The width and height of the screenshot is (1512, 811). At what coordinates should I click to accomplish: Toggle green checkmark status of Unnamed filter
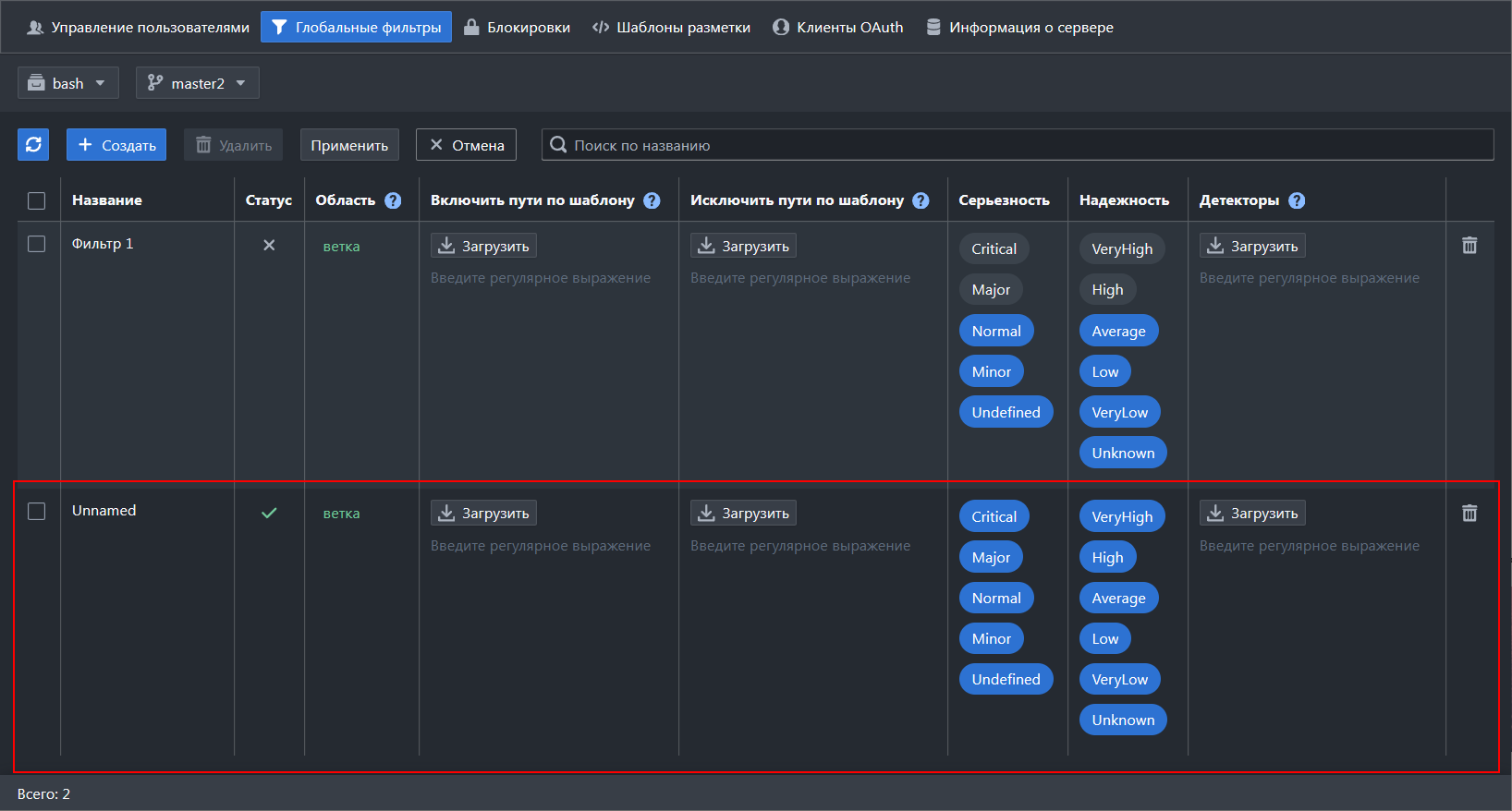pos(269,514)
